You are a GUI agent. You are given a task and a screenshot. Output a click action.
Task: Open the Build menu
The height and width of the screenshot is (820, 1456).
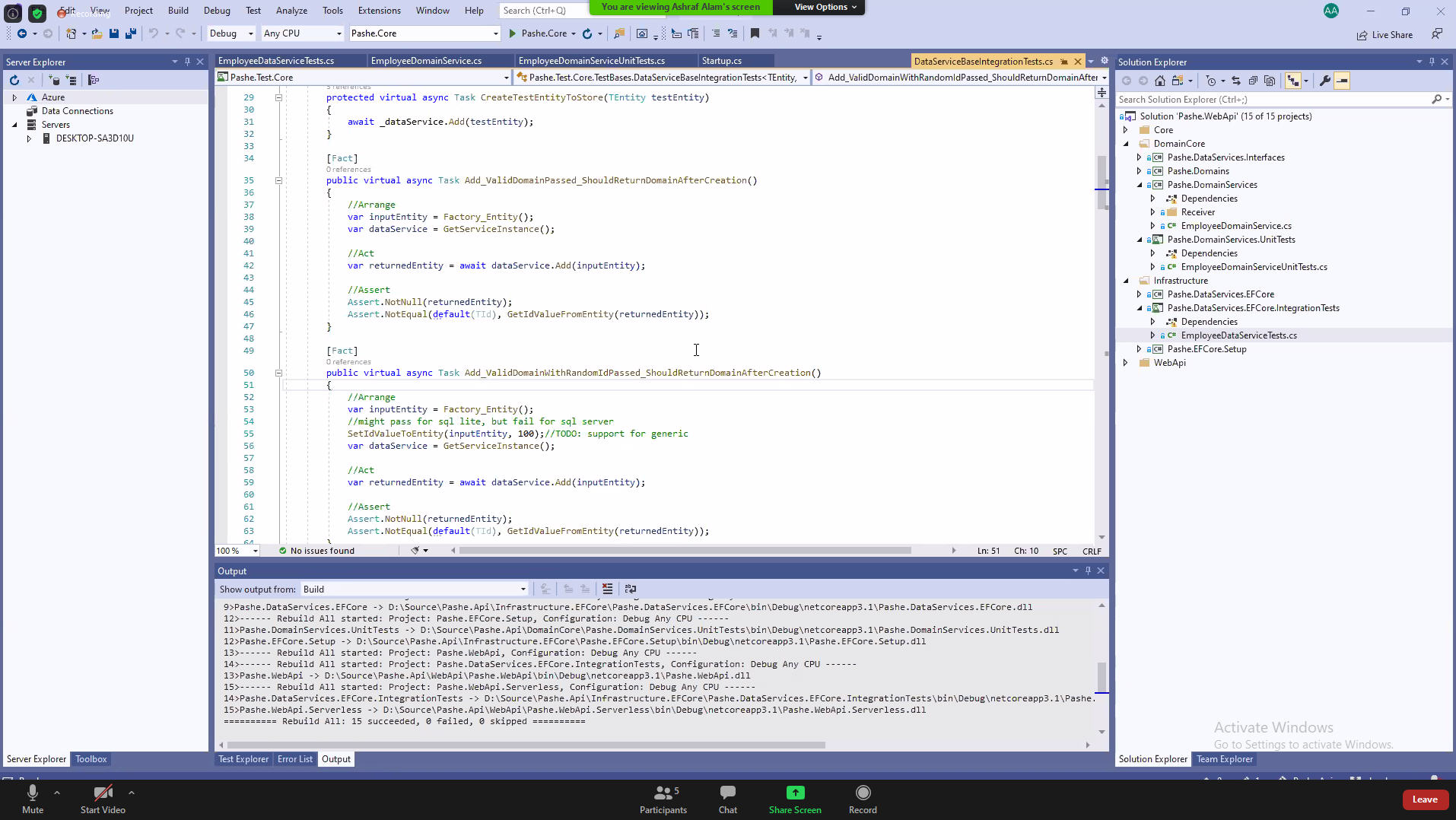click(x=178, y=11)
